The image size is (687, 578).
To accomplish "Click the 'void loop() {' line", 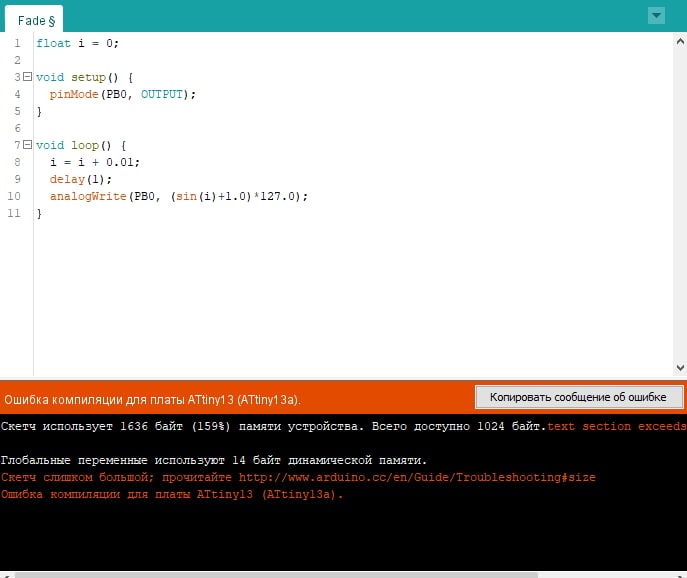I will [x=81, y=145].
